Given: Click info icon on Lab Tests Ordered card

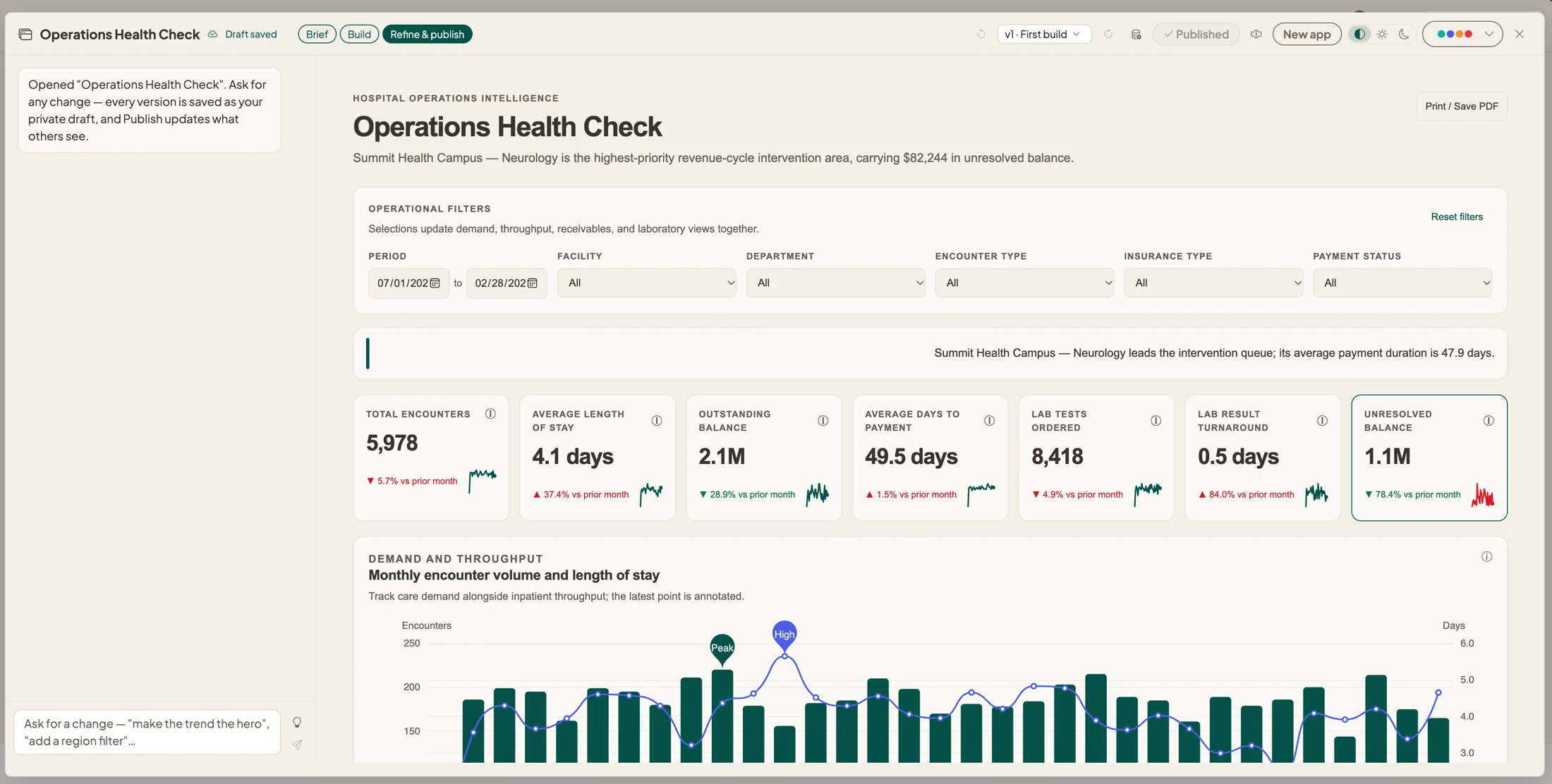Looking at the screenshot, I should tap(1156, 421).
